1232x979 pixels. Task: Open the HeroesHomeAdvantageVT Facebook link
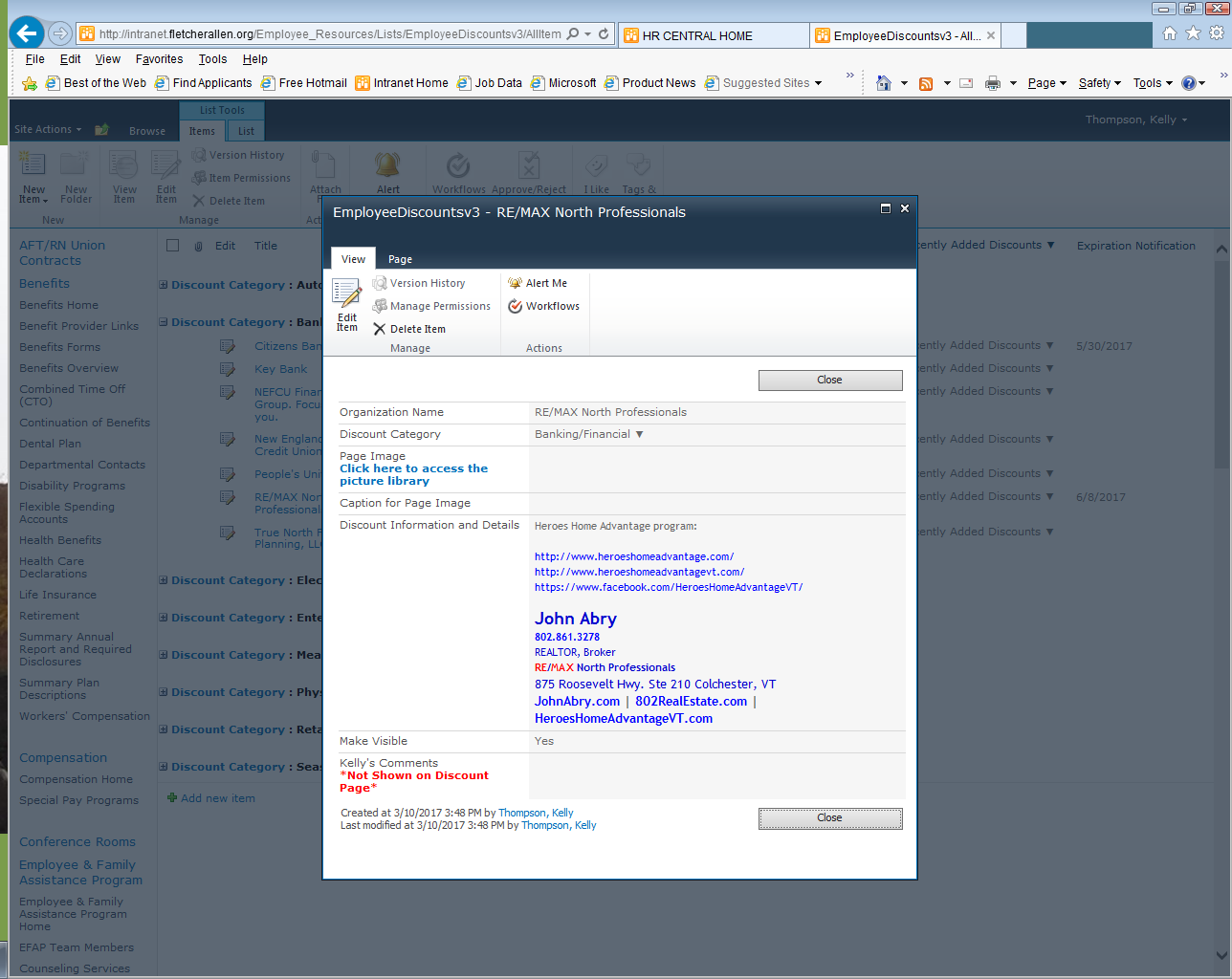coord(669,587)
